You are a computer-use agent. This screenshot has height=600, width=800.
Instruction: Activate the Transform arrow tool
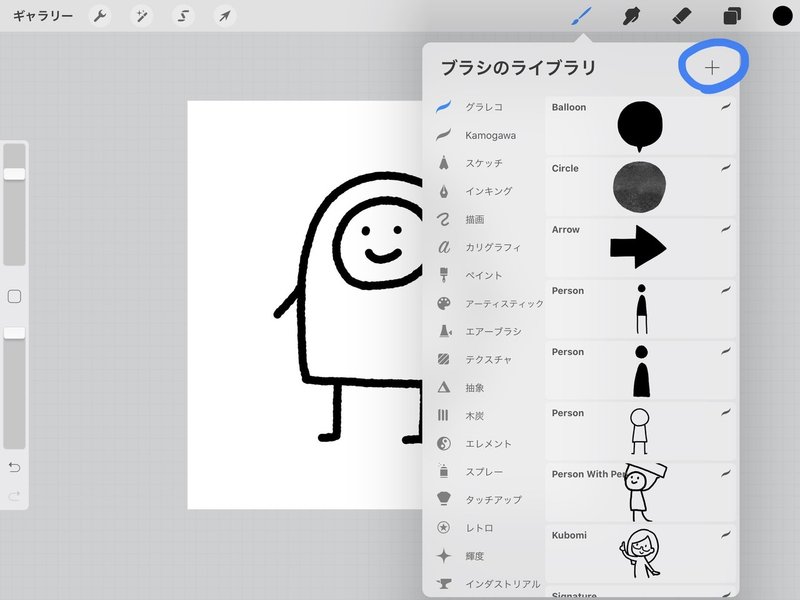(x=224, y=16)
